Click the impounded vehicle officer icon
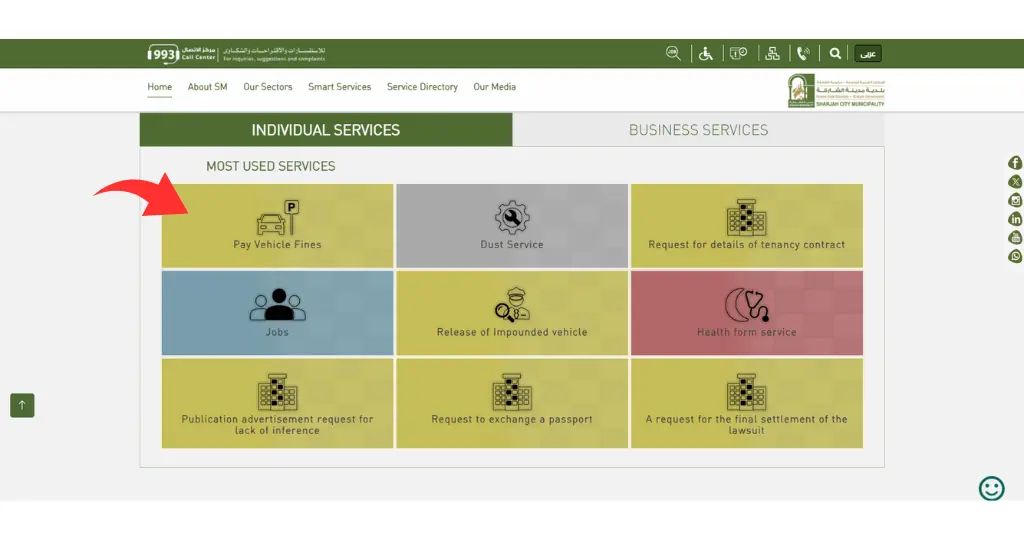Image resolution: width=1024 pixels, height=558 pixels. pos(512,304)
